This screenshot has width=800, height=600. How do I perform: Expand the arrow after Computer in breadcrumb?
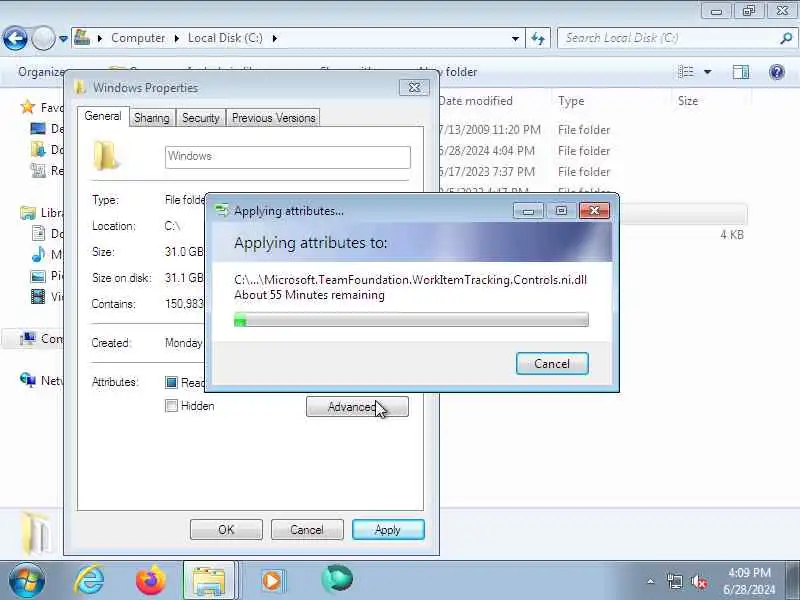point(177,38)
